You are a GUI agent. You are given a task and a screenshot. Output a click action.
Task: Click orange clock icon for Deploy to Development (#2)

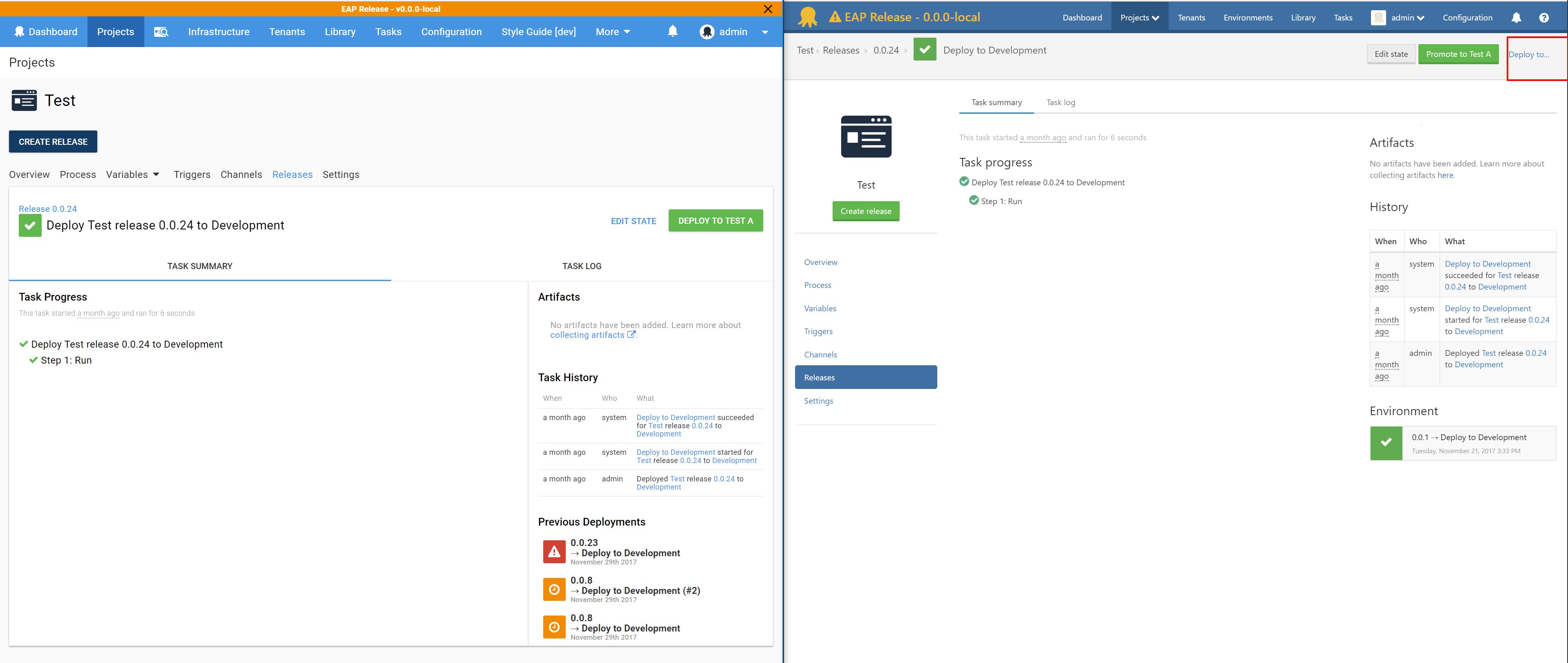(554, 589)
